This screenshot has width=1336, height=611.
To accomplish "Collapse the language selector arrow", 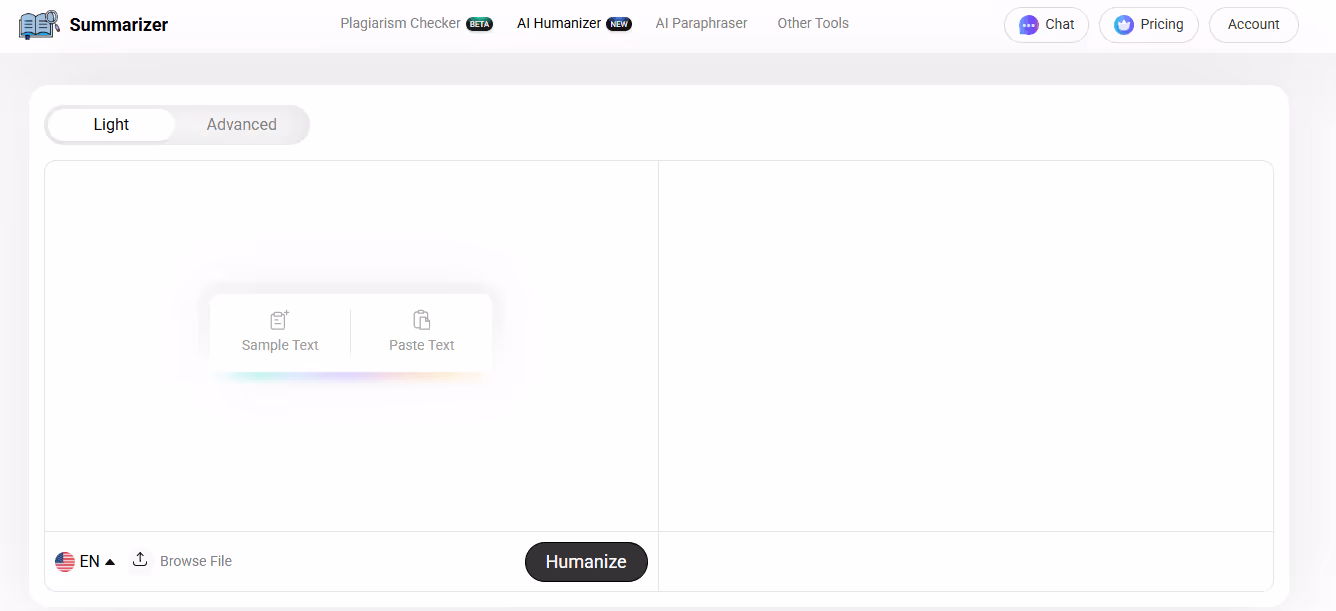I will [x=109, y=561].
